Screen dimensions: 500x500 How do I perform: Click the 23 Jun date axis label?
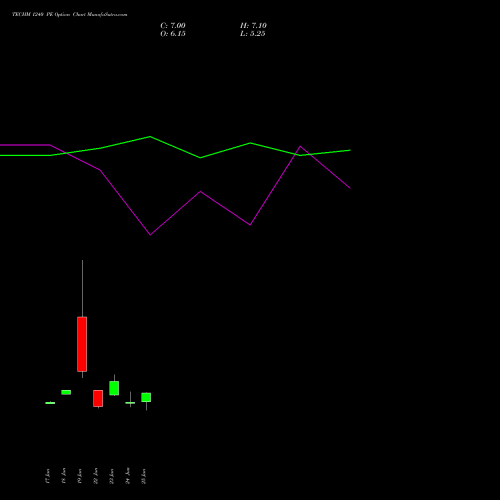point(112,476)
